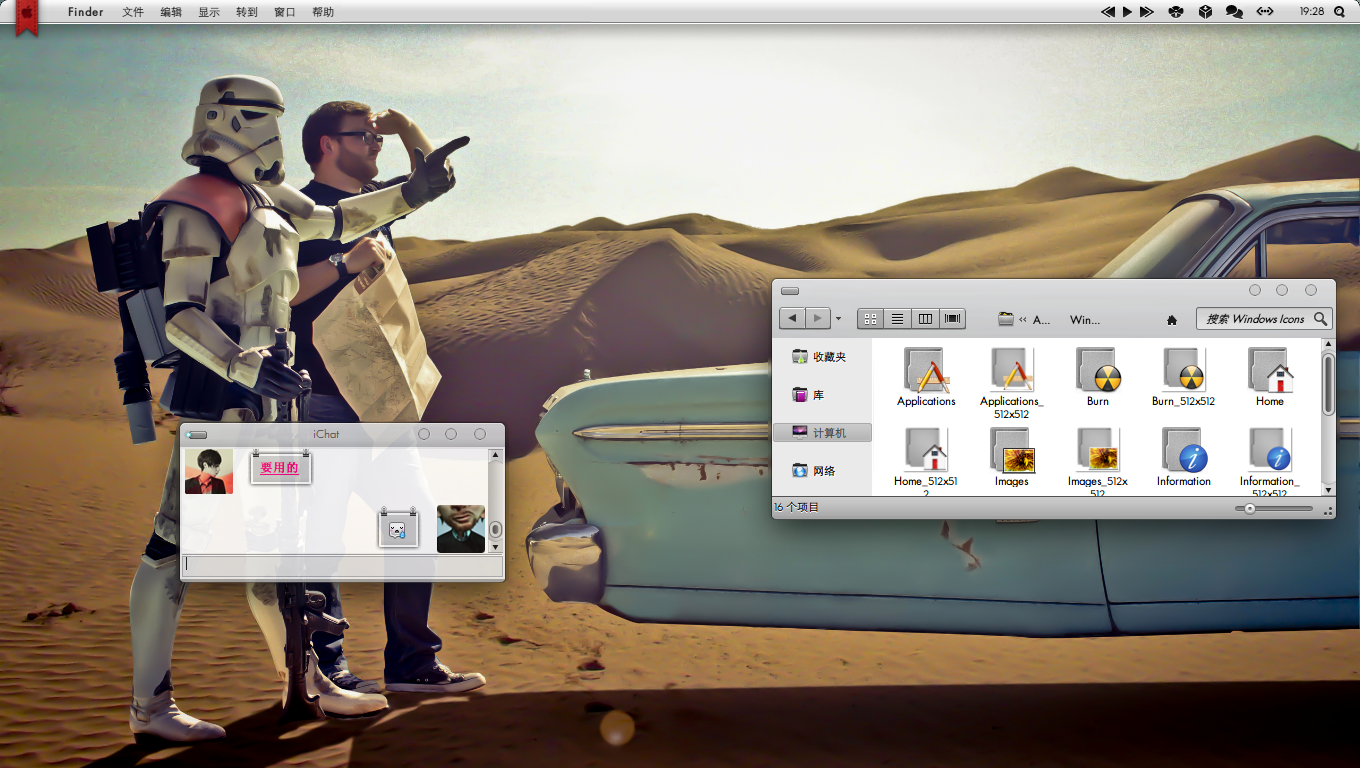Click the chat bubbles tray icon
Screen dimensions: 1360x768
pyautogui.click(x=1235, y=12)
